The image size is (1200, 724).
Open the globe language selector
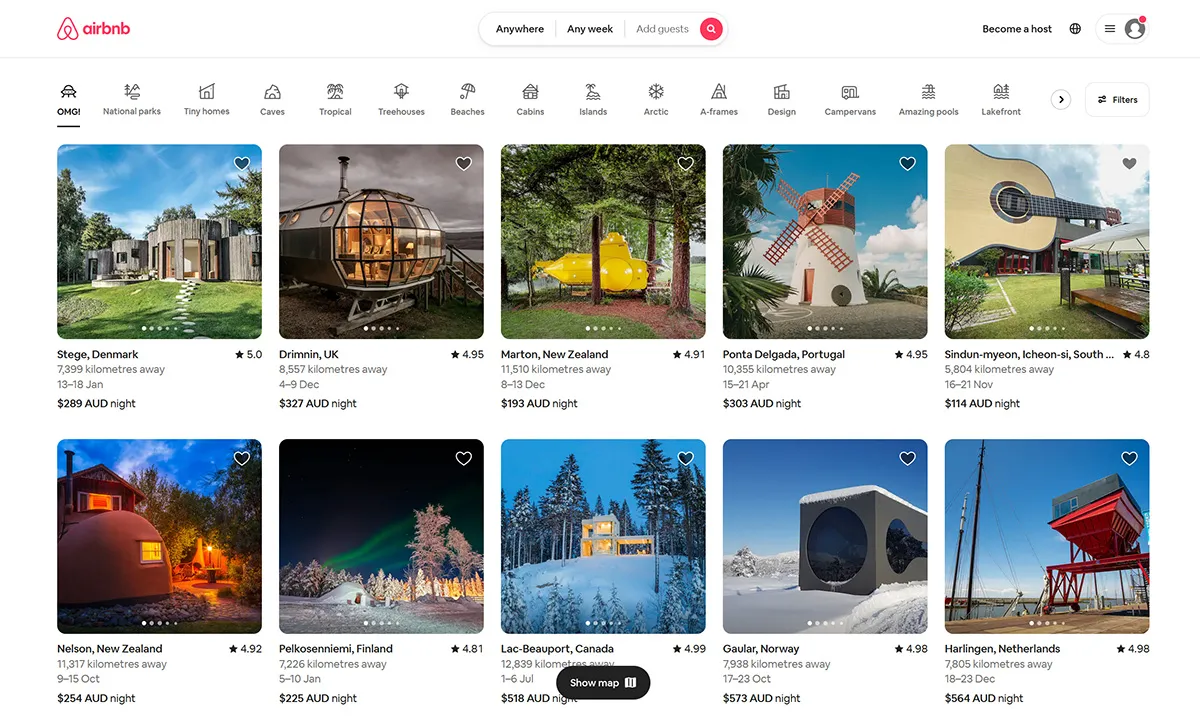(x=1075, y=29)
